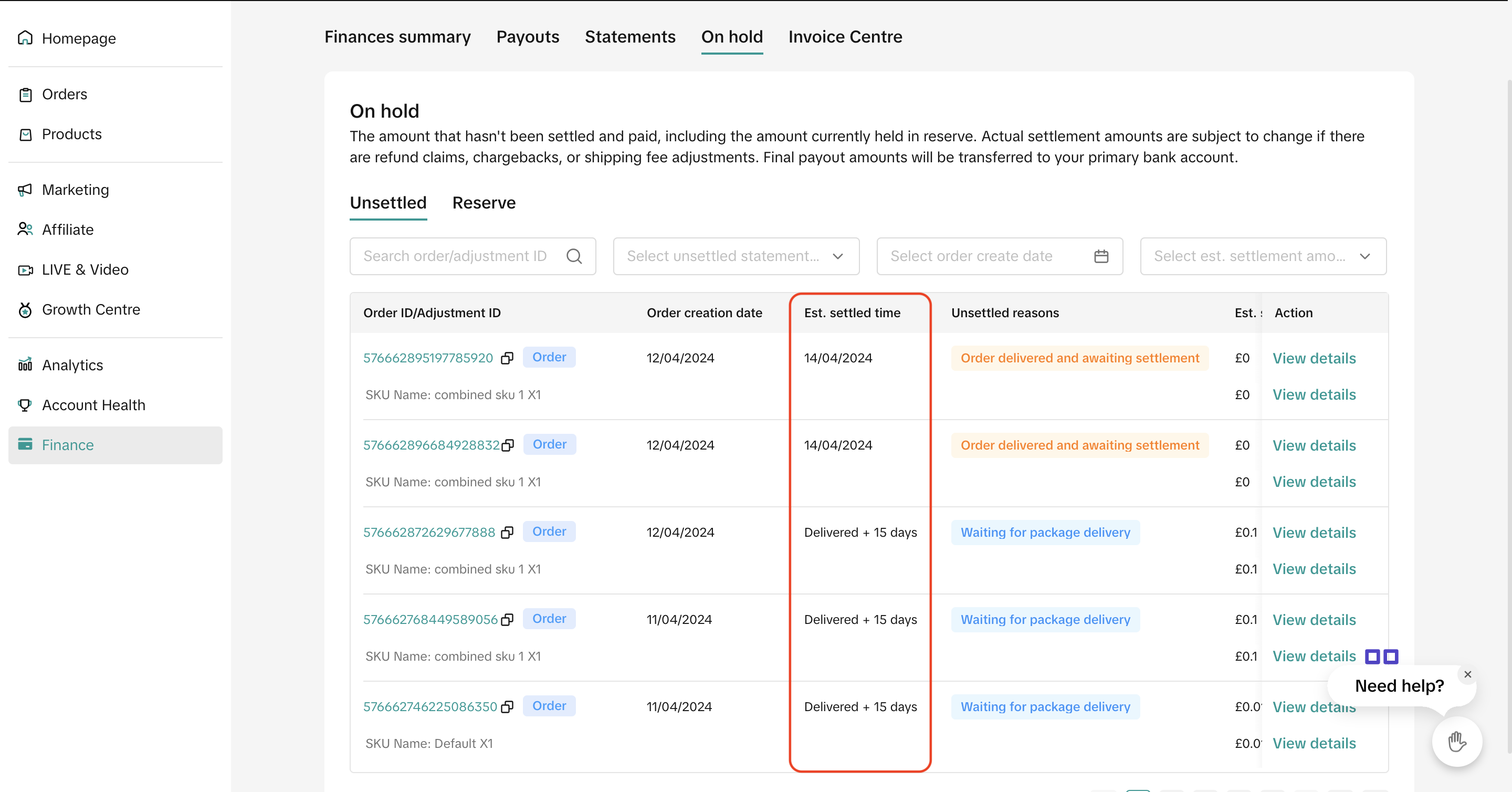Click calendar icon in order create date

[x=1101, y=256]
